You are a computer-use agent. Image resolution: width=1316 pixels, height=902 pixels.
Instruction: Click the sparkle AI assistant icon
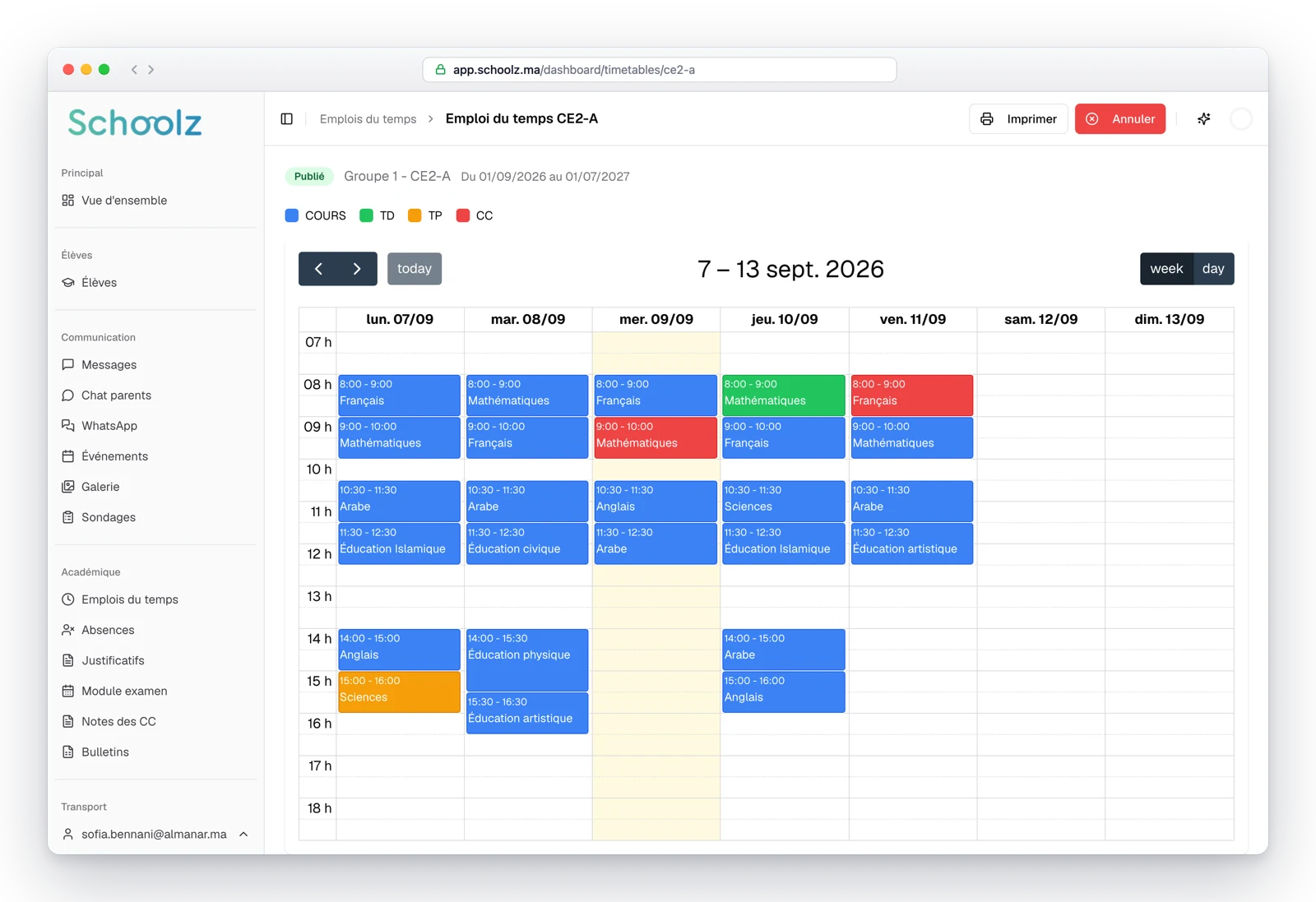pos(1203,119)
